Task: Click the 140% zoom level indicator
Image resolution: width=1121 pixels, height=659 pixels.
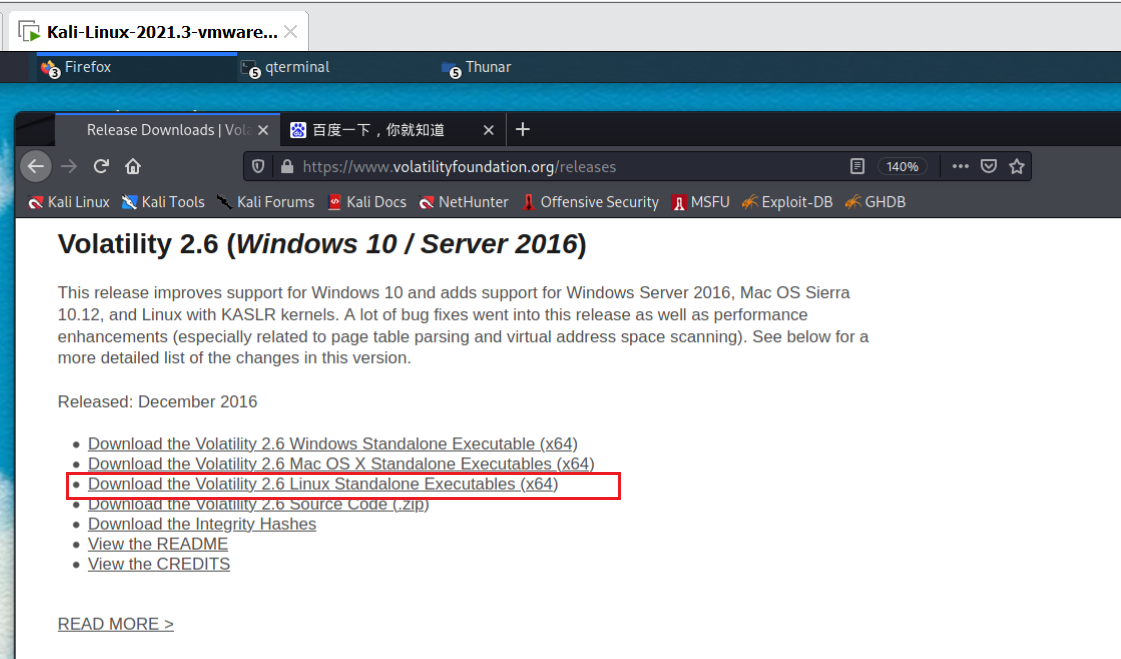Action: (x=902, y=167)
